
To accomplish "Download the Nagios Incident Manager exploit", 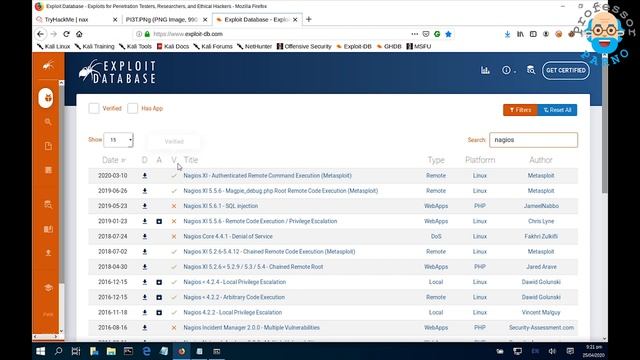I will [x=144, y=328].
